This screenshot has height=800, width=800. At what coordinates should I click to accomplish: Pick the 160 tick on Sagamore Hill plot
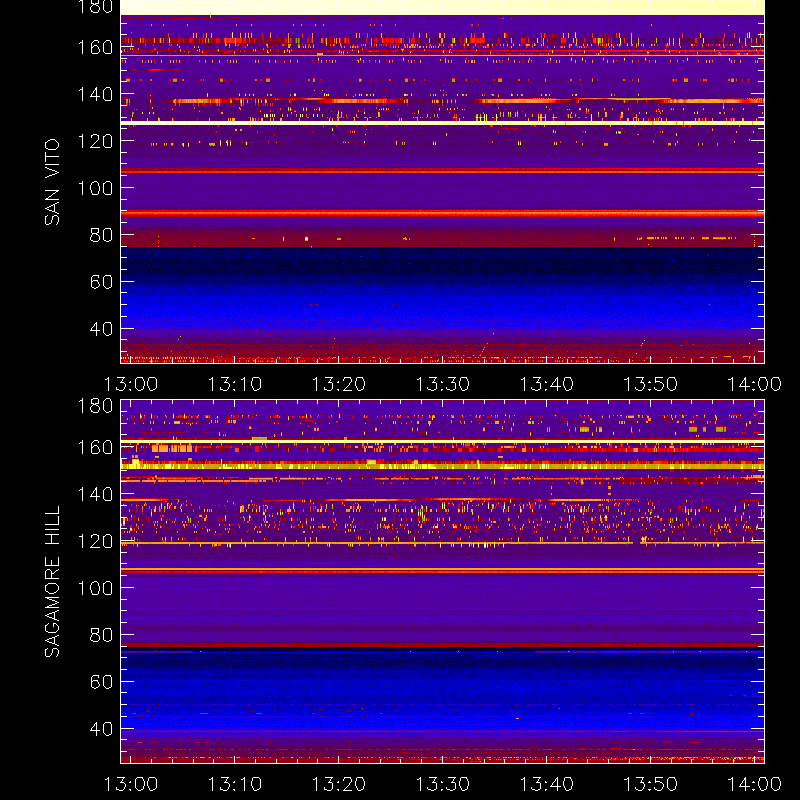pos(95,447)
